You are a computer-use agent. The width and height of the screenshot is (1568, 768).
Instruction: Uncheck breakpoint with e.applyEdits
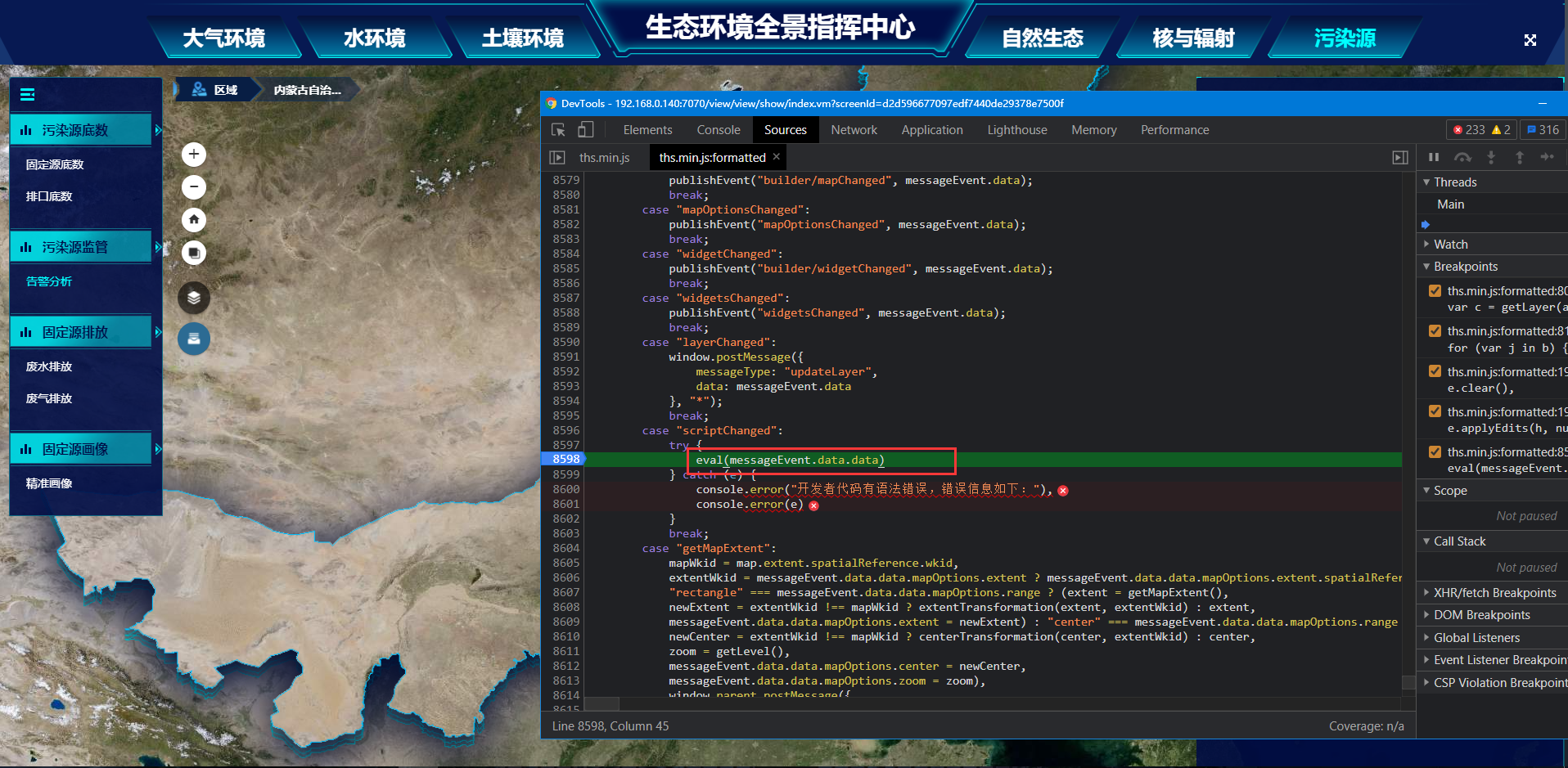click(1435, 411)
